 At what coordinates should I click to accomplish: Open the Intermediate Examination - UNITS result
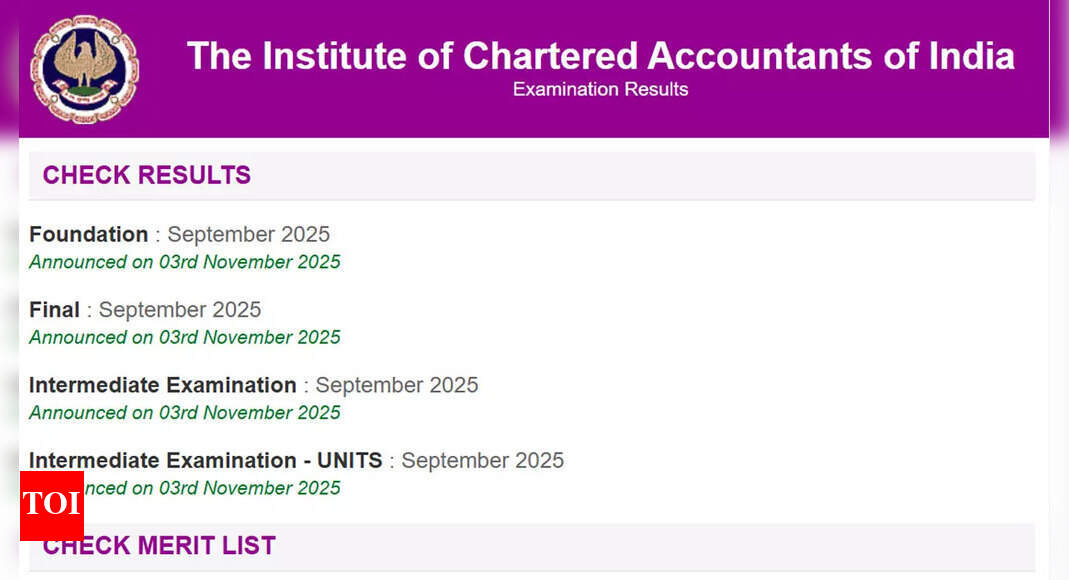click(x=297, y=461)
